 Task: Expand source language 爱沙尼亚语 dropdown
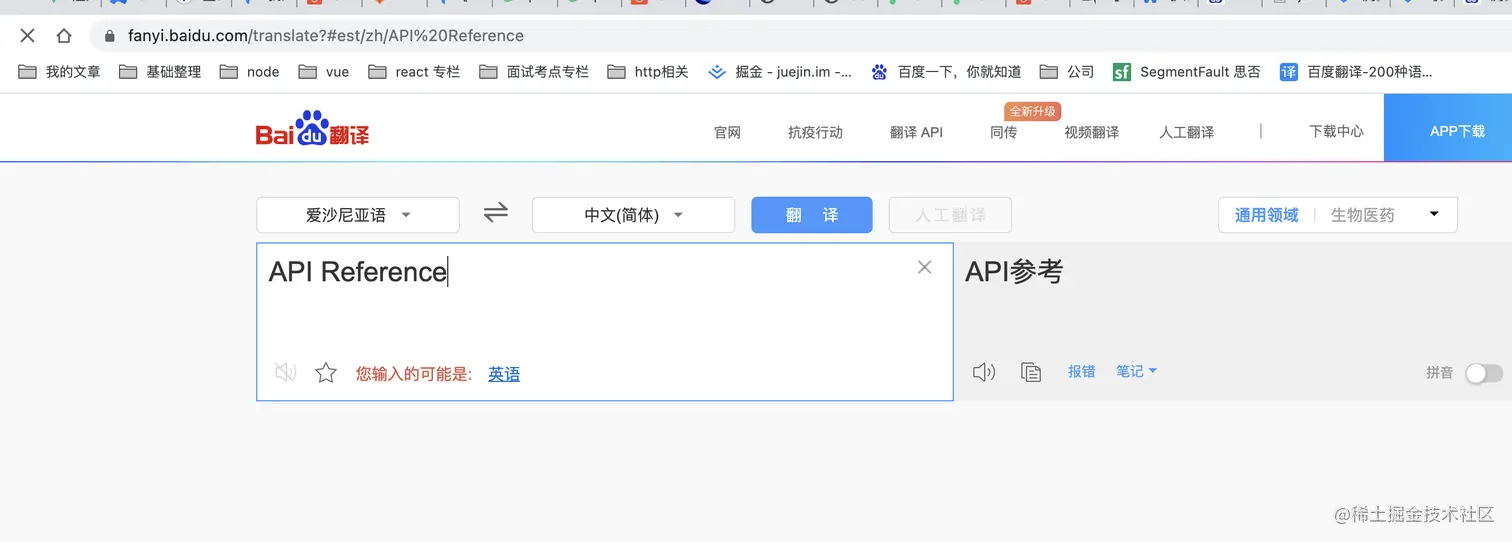[x=358, y=215]
